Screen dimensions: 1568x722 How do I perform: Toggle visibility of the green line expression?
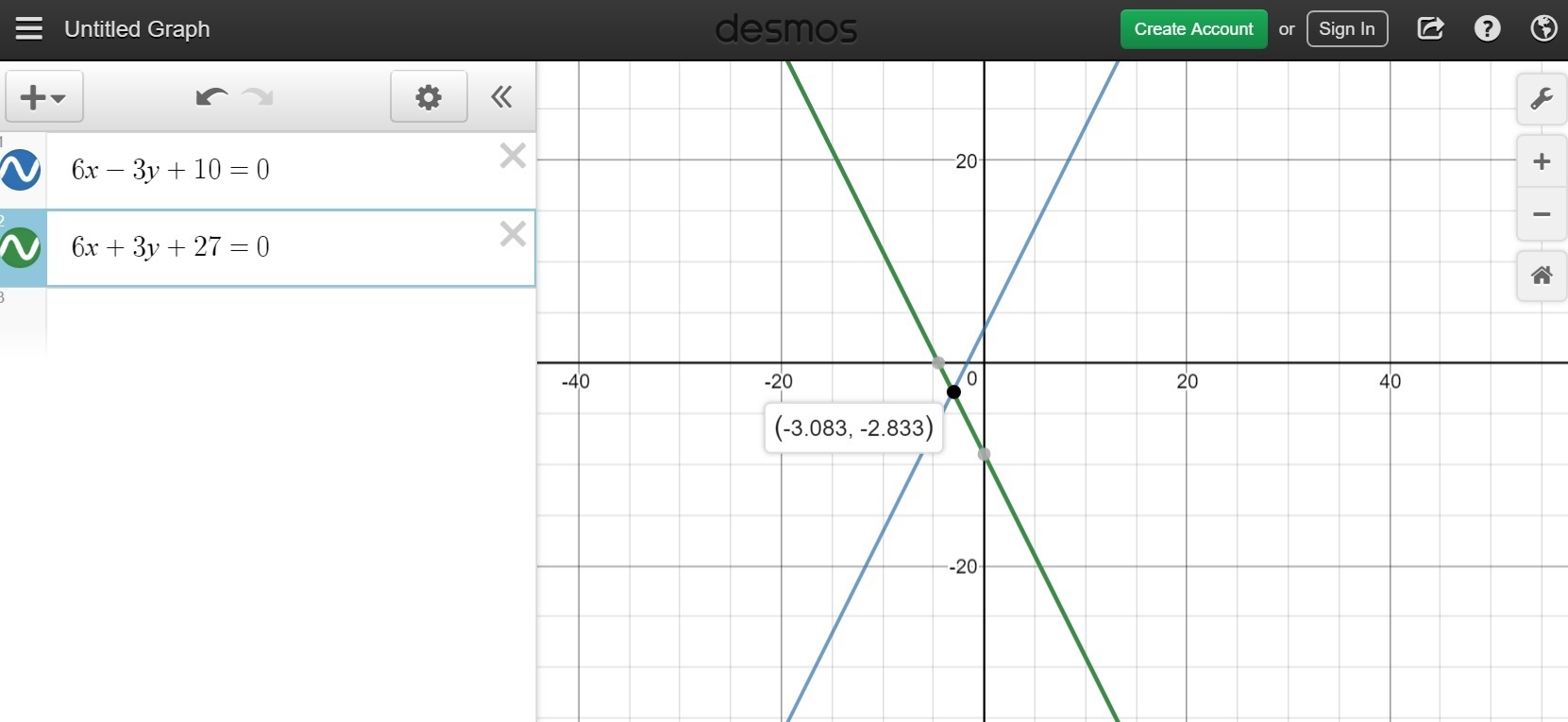[20, 248]
